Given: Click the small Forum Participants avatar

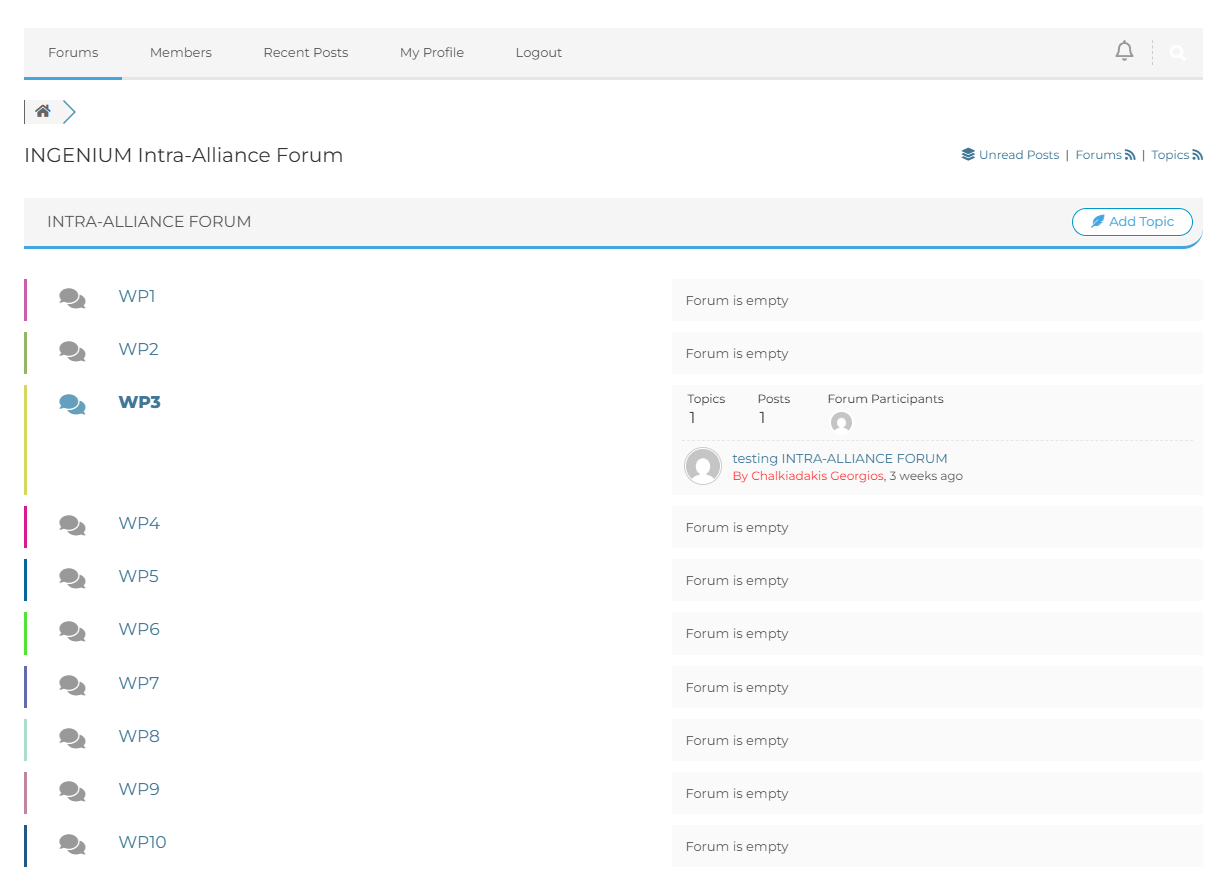Looking at the screenshot, I should coord(841,422).
